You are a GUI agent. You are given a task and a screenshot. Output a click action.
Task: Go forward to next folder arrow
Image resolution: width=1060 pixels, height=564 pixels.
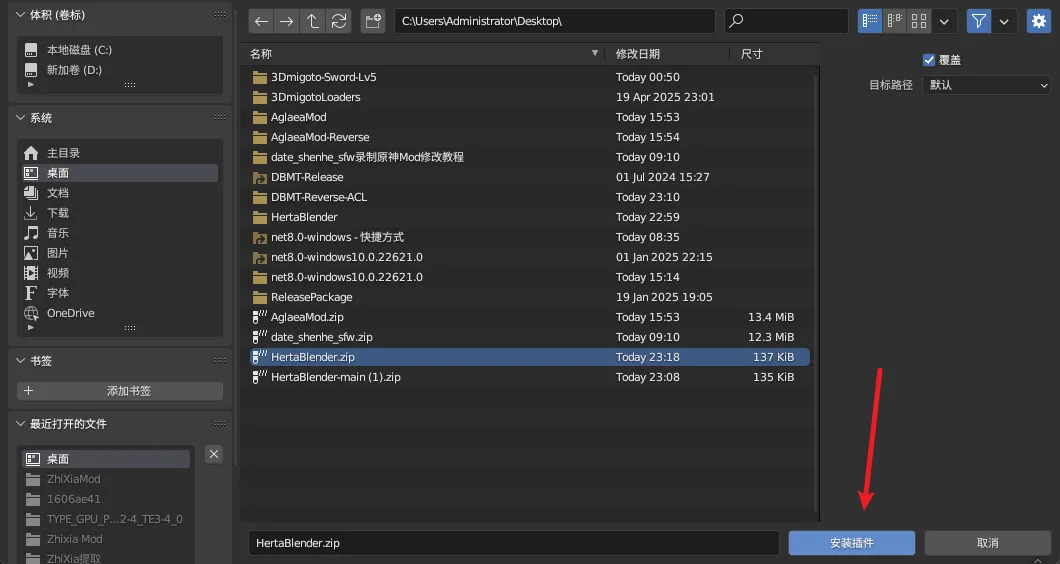[287, 21]
